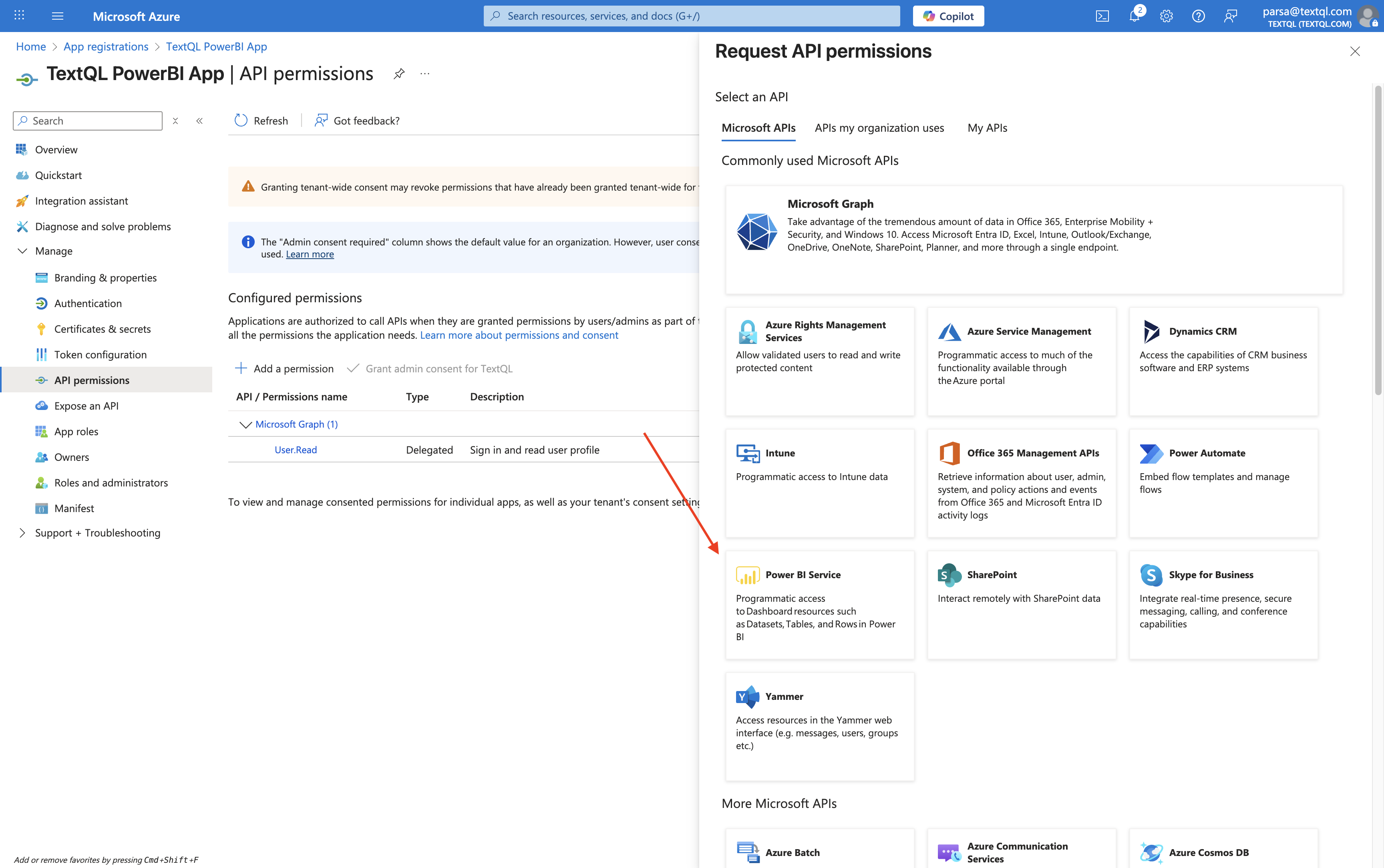Collapse the Manage section in sidebar
This screenshot has height=868, width=1384.
tap(22, 251)
